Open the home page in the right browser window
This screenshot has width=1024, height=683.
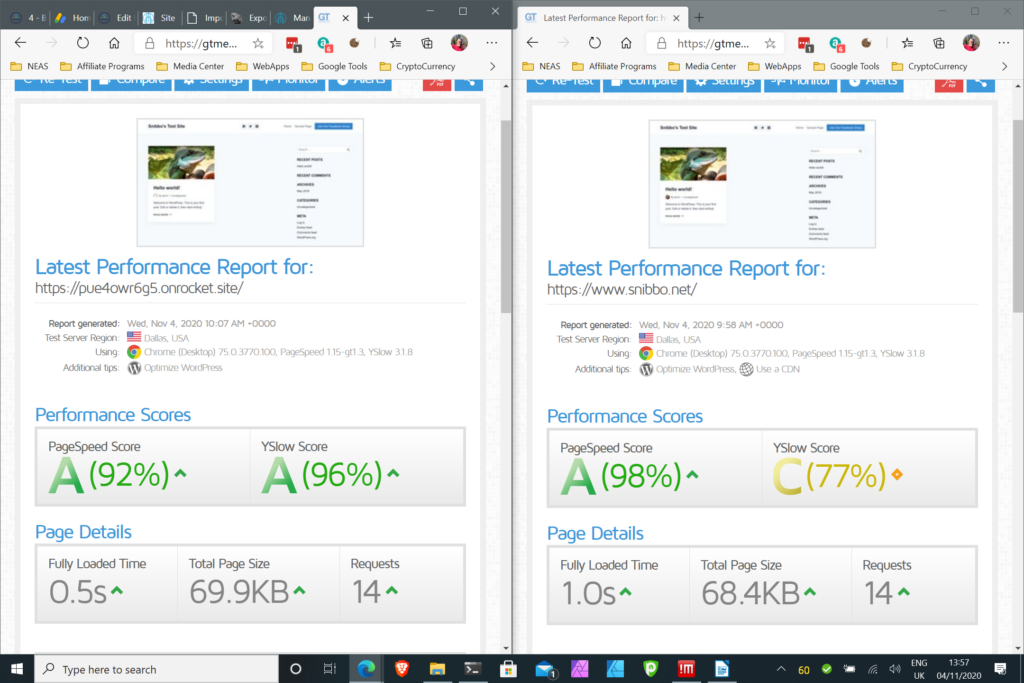tap(626, 43)
